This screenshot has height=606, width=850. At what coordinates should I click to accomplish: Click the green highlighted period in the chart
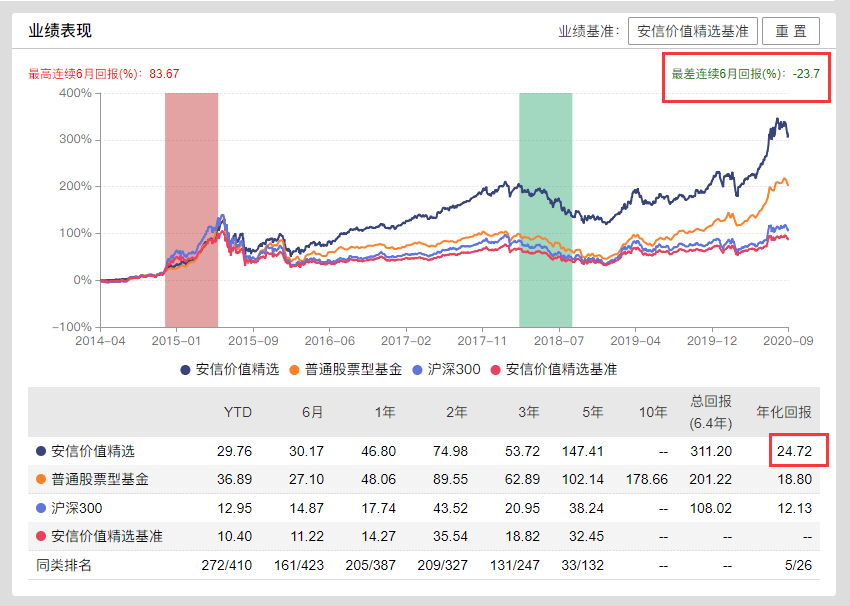pos(545,210)
